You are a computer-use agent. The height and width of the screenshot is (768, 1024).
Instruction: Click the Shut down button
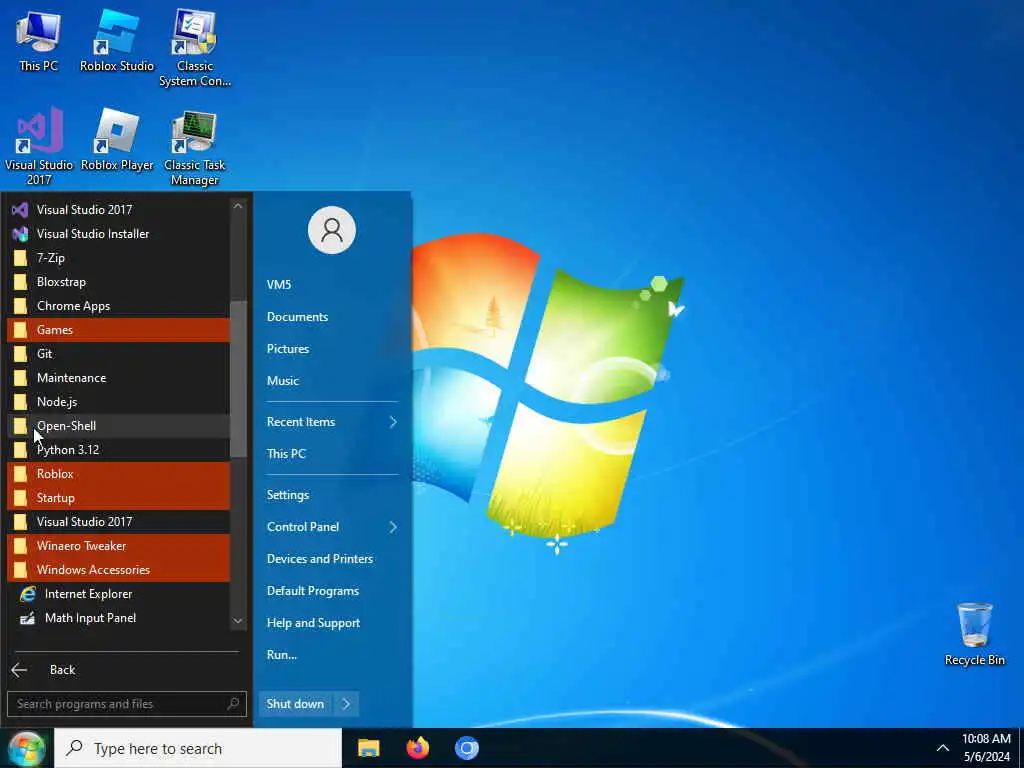[295, 704]
